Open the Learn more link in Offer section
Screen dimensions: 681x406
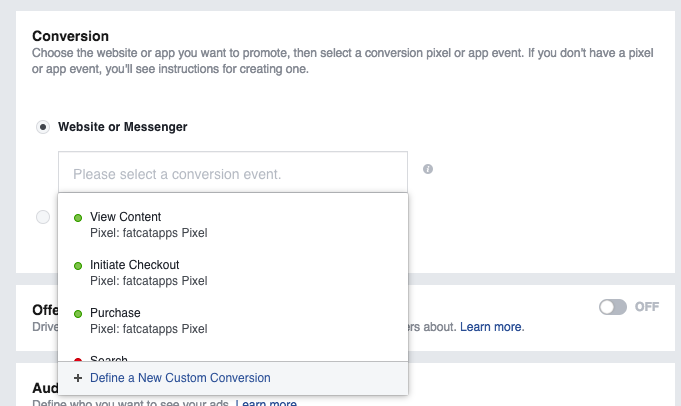(x=492, y=327)
